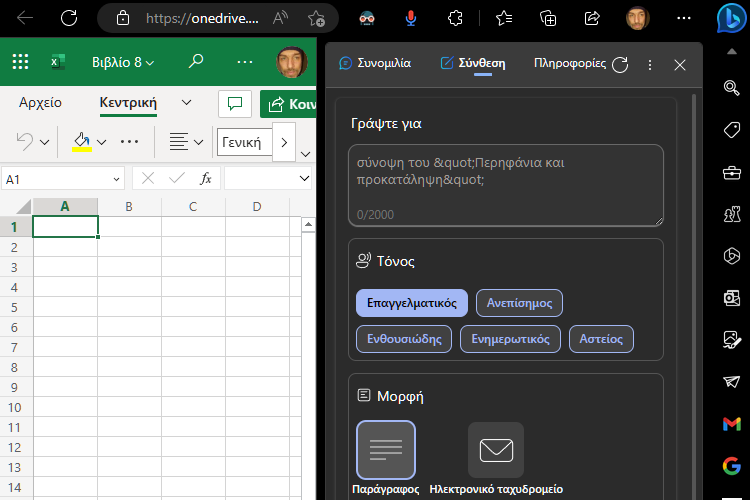Expand the formula bar chevron

tap(304, 178)
